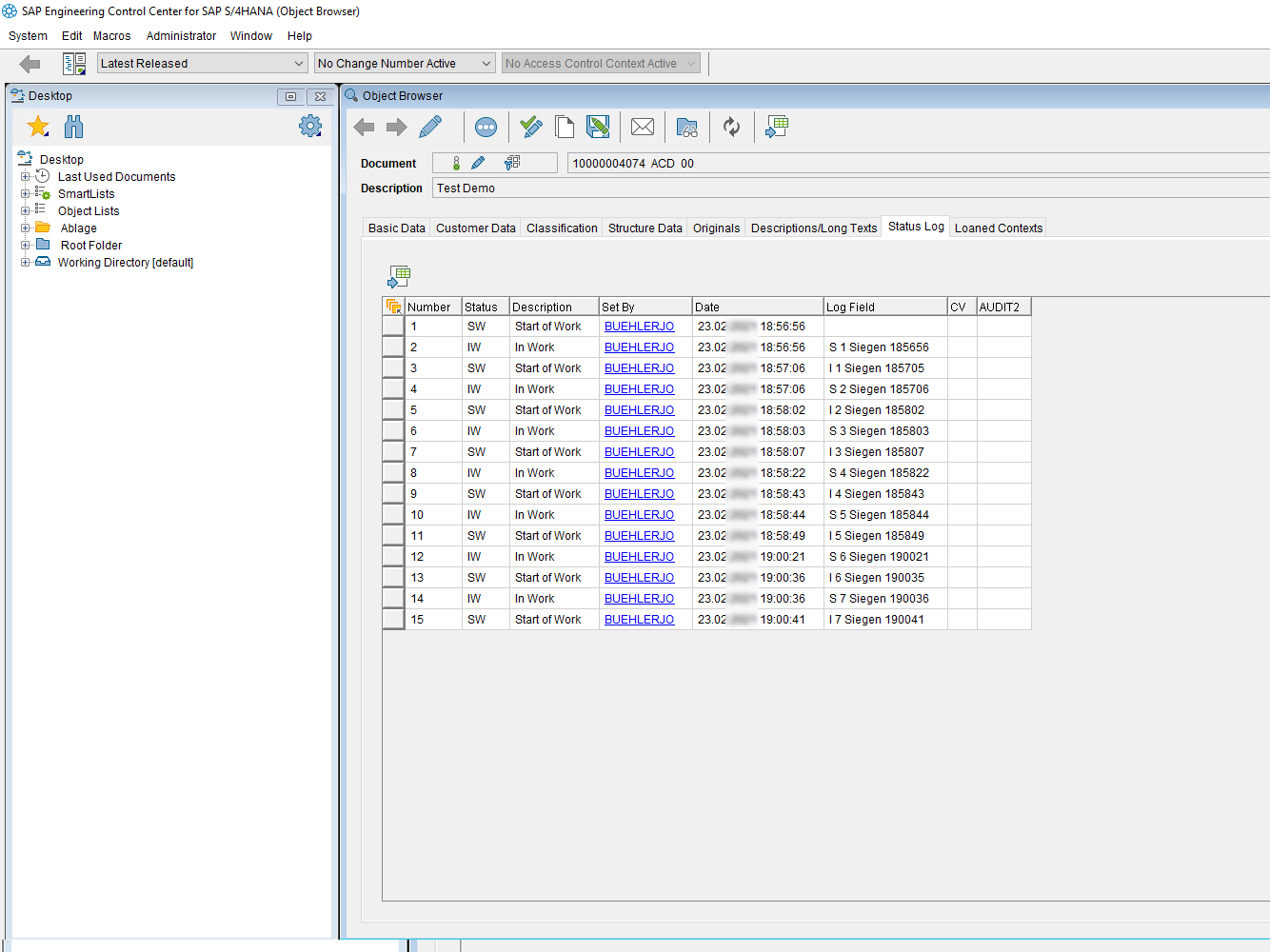Click the Description text field

[x=847, y=188]
